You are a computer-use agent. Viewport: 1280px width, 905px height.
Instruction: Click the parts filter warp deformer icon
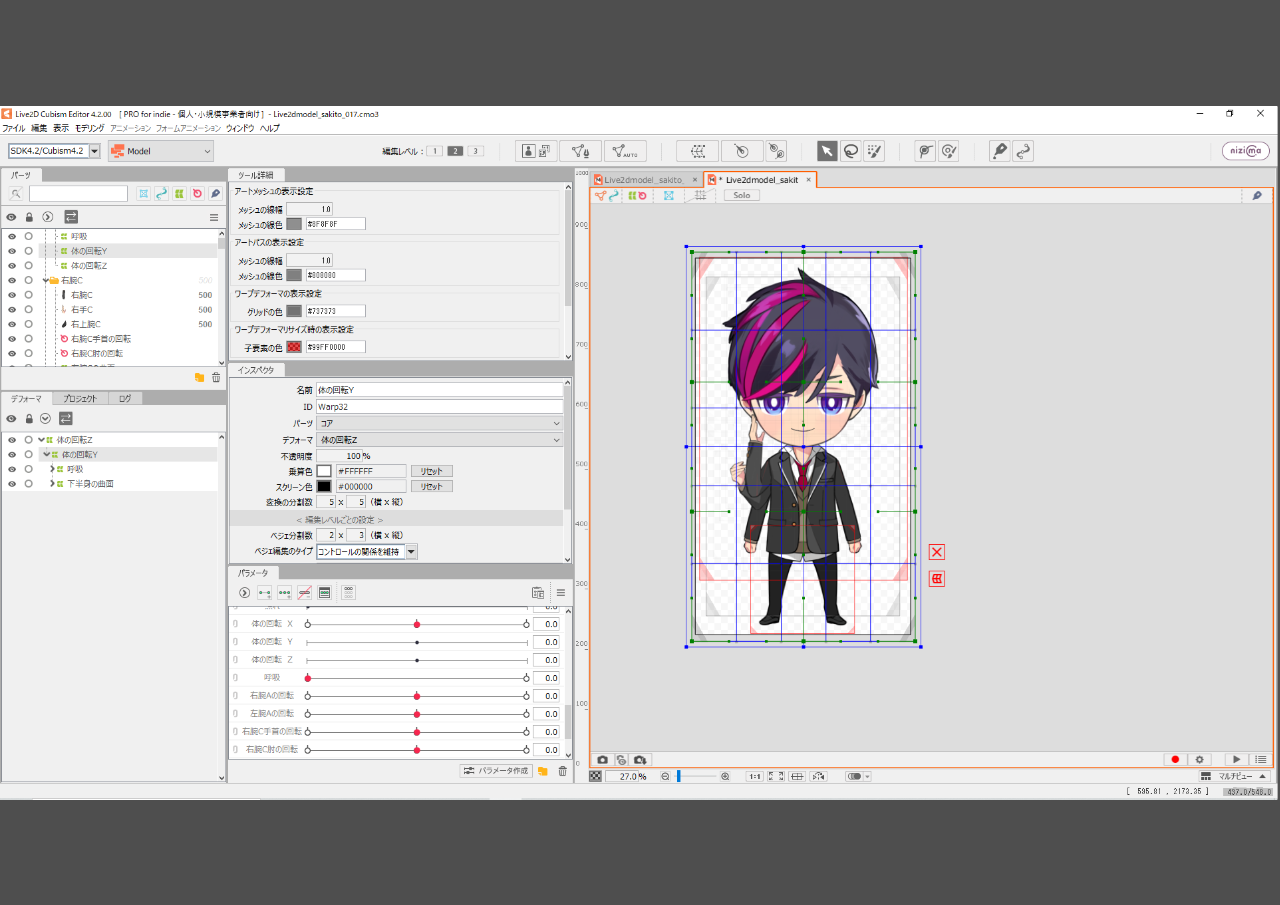179,193
